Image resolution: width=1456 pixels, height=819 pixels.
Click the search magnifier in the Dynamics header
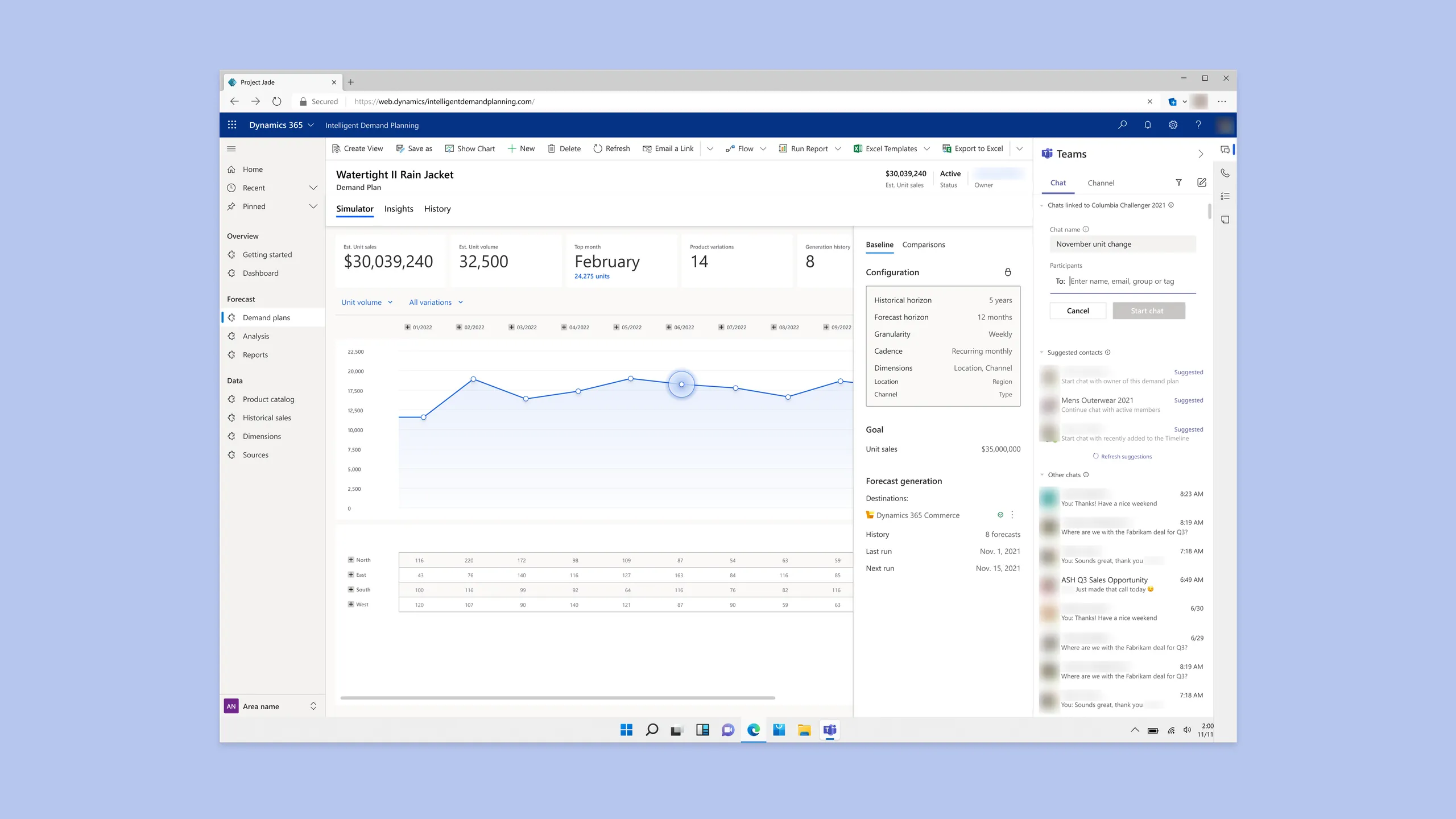coord(1122,125)
